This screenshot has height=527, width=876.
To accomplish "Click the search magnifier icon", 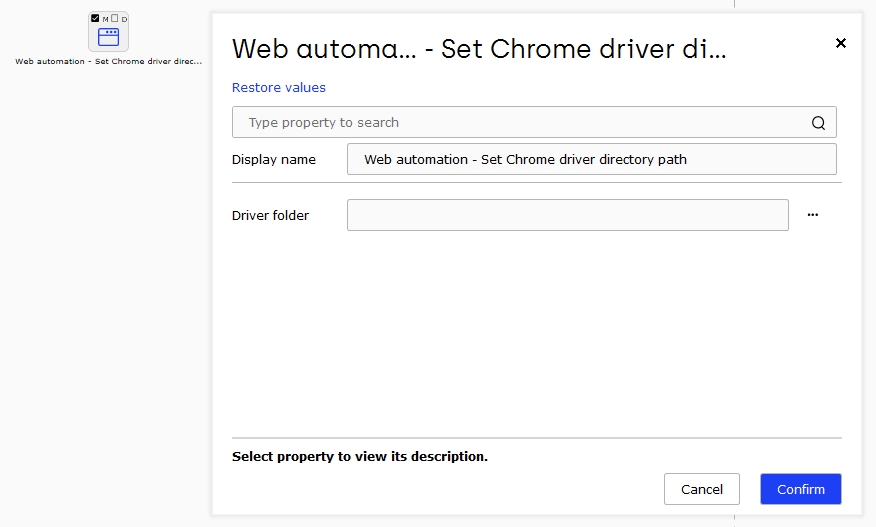I will click(x=818, y=123).
